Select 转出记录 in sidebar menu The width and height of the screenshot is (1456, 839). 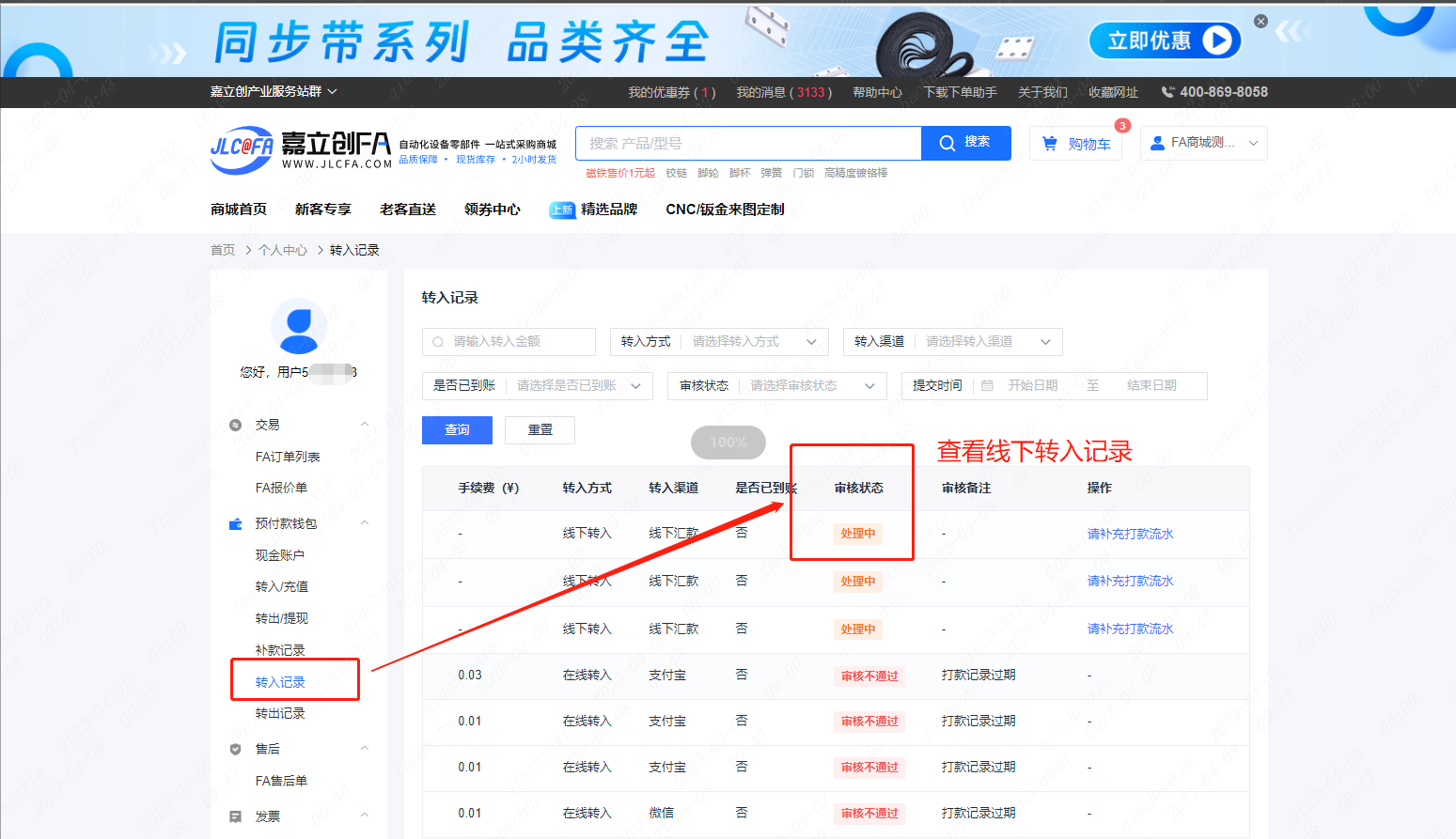pos(280,713)
